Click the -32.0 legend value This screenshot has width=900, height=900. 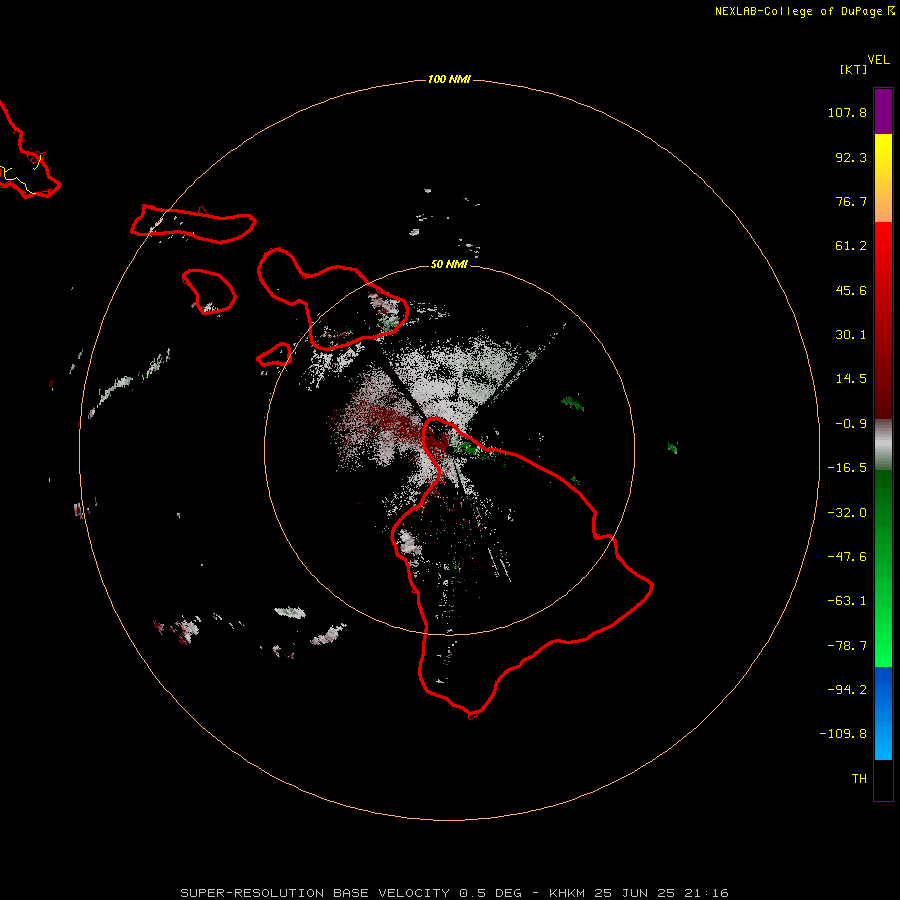pyautogui.click(x=847, y=513)
